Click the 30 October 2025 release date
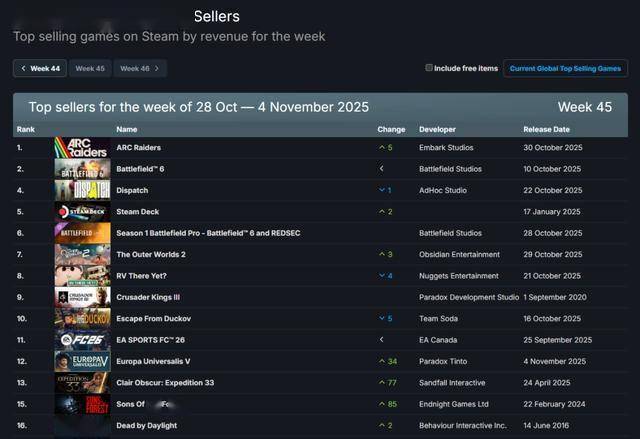This screenshot has width=640, height=439. (x=553, y=148)
